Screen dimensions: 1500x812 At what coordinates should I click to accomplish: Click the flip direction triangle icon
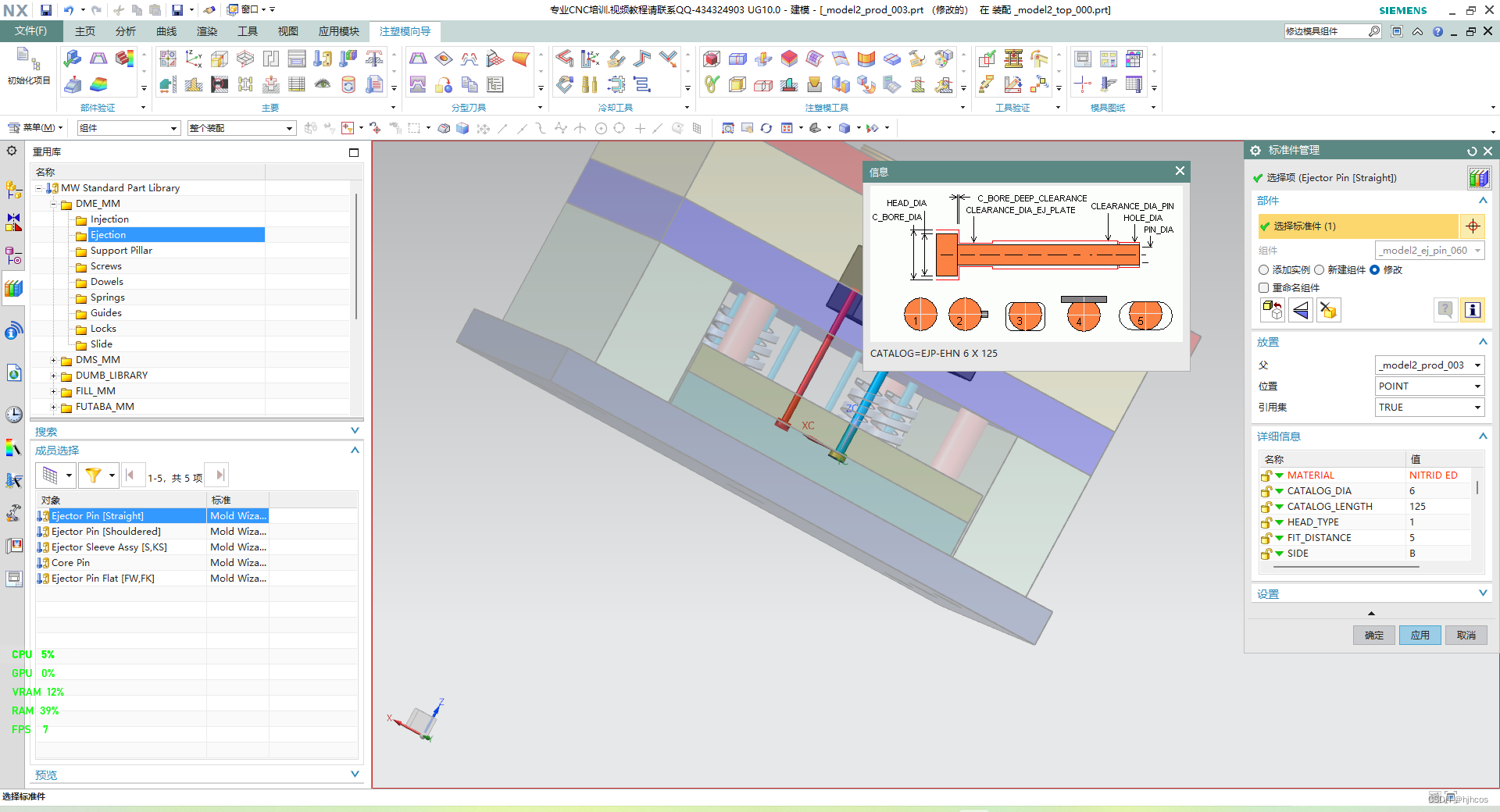pyautogui.click(x=1300, y=311)
